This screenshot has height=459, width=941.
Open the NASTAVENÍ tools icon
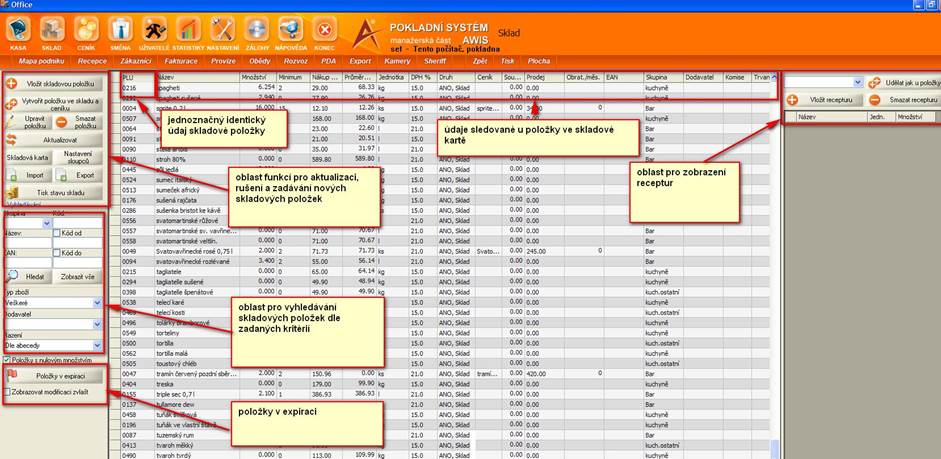223,30
